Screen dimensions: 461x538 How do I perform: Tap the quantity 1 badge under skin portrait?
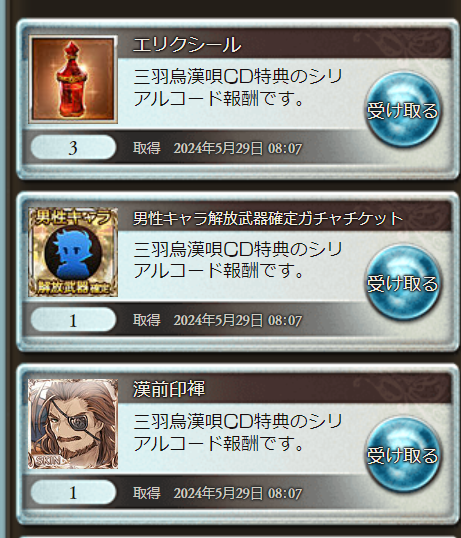pyautogui.click(x=73, y=492)
